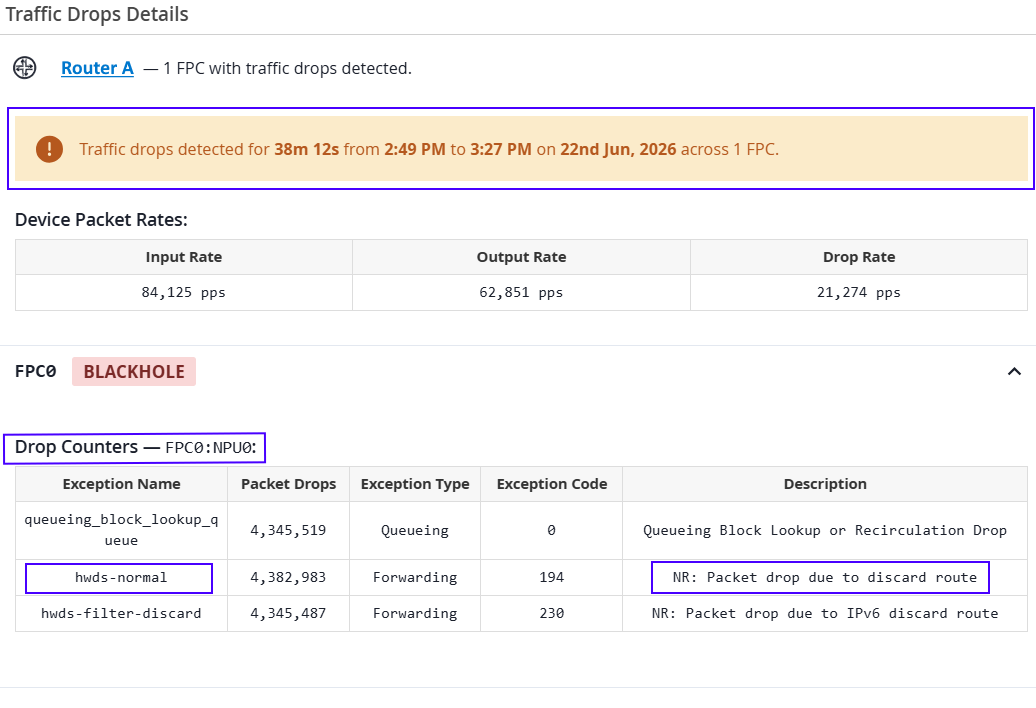Click the Description column header
Viewport: 1036px width, 708px height.
coord(825,484)
